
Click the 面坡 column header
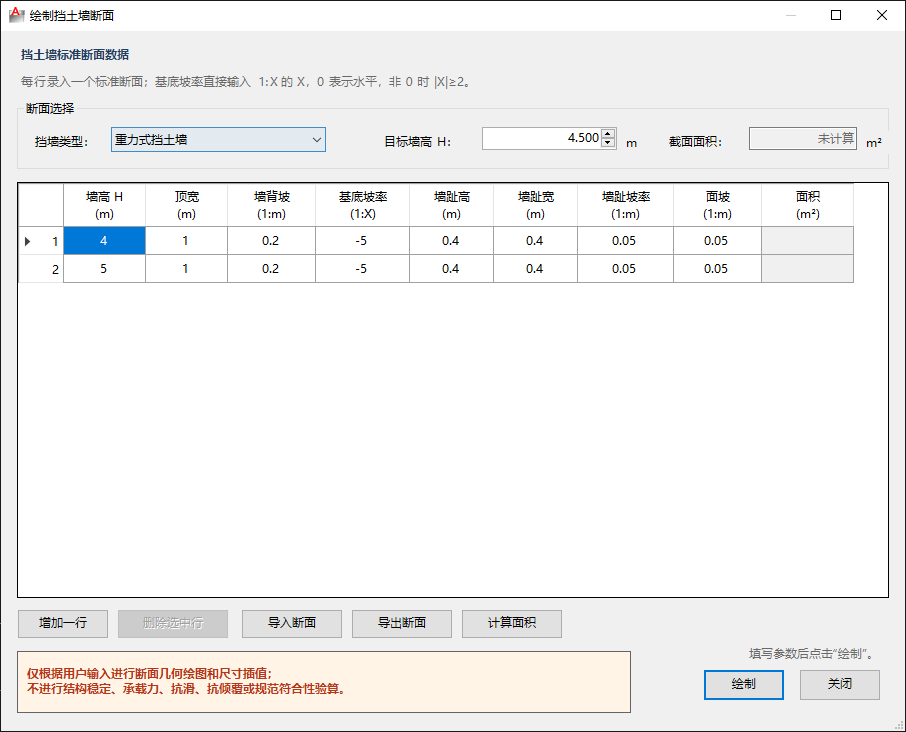718,205
